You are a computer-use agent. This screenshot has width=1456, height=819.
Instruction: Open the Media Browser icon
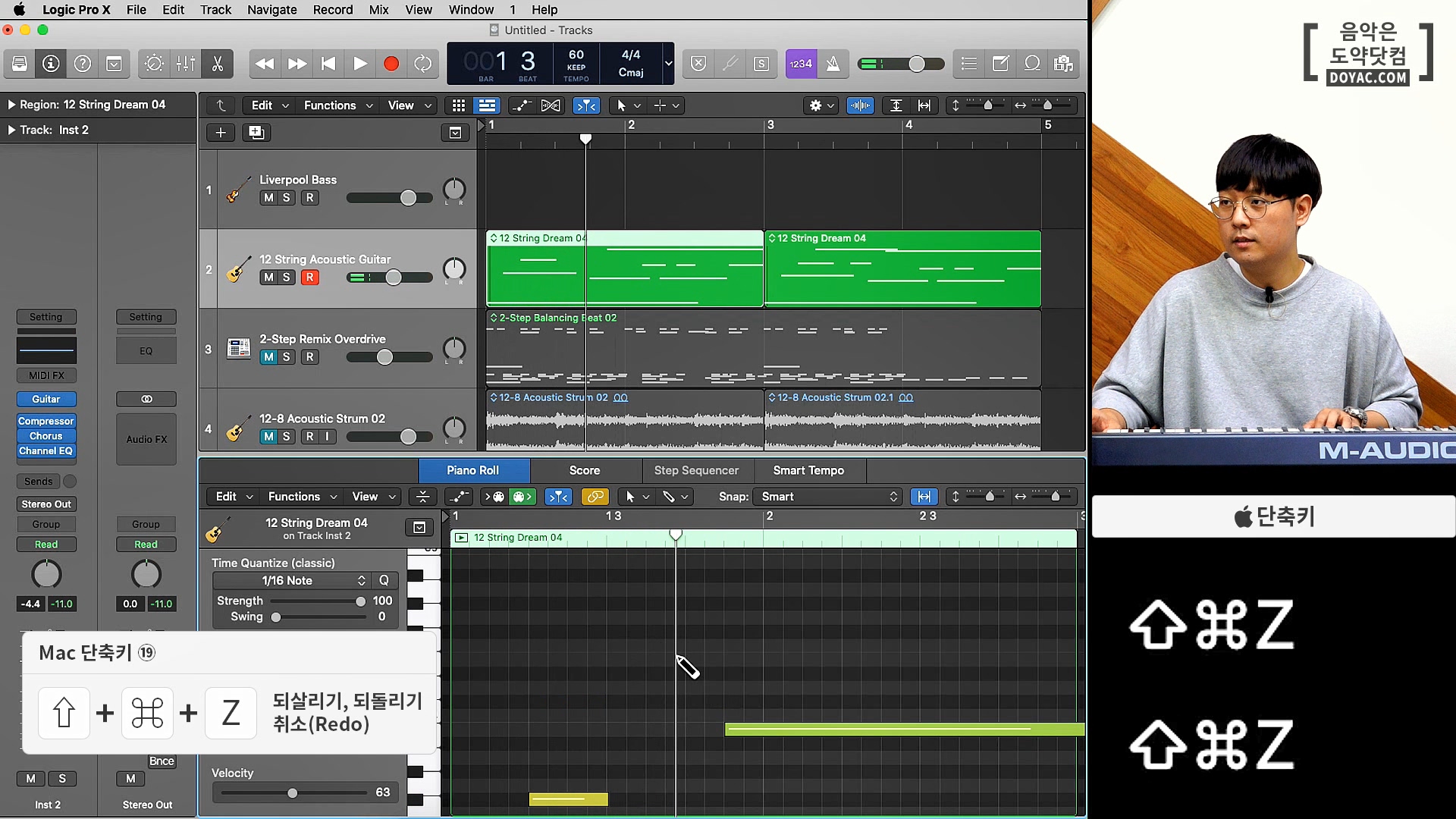tap(1063, 64)
